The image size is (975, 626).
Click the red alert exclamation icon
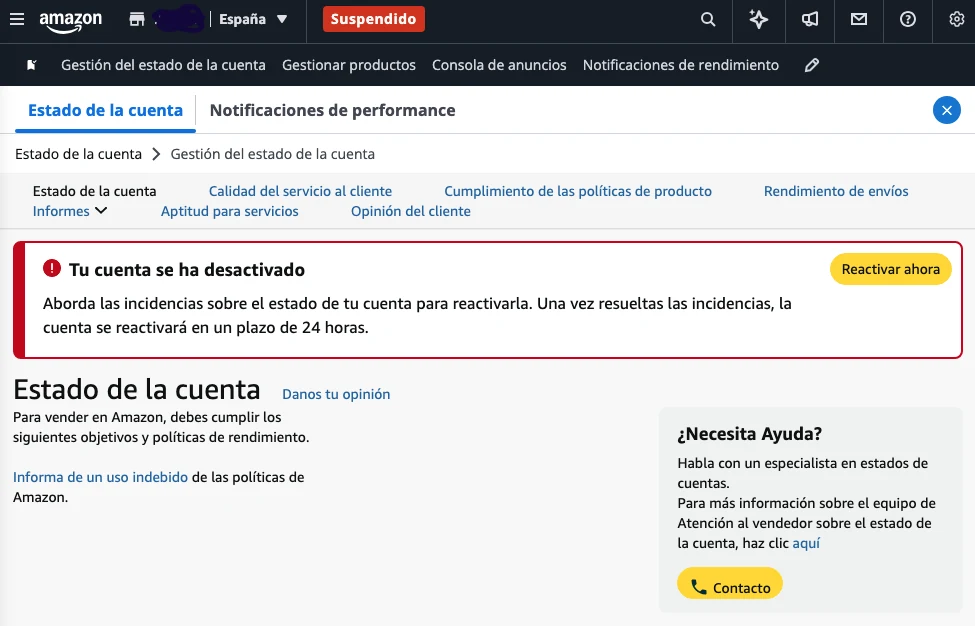[x=52, y=269]
